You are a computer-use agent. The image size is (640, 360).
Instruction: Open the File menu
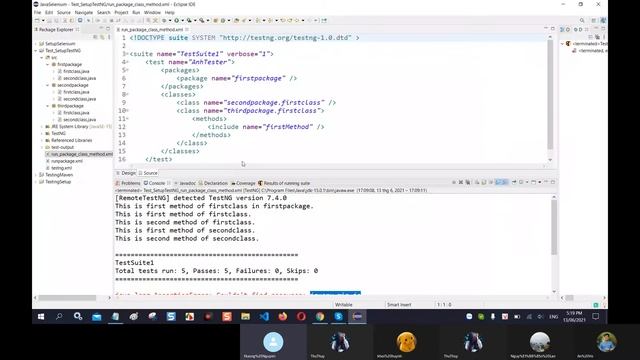(x=37, y=13)
